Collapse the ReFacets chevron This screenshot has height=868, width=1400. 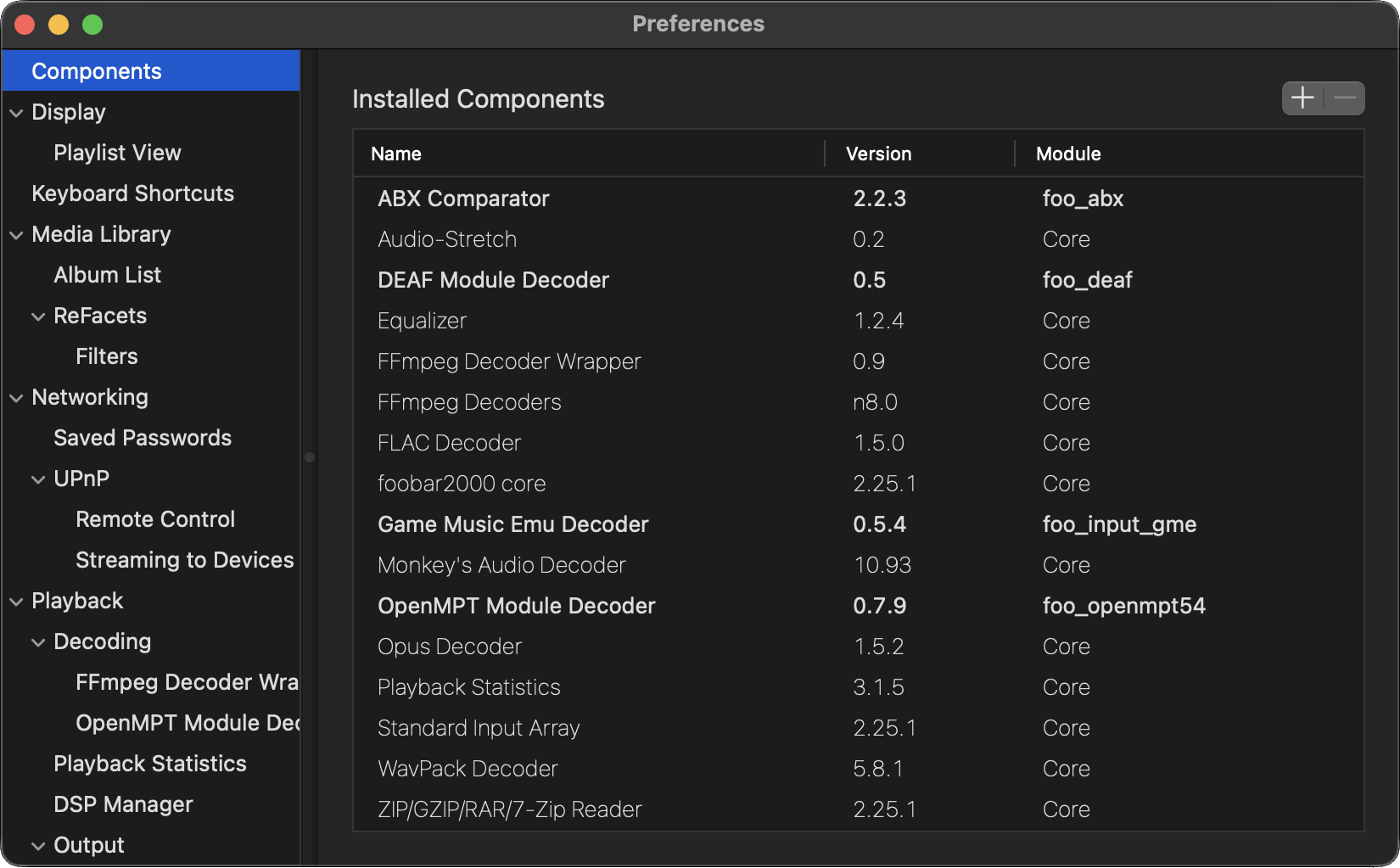[x=38, y=316]
